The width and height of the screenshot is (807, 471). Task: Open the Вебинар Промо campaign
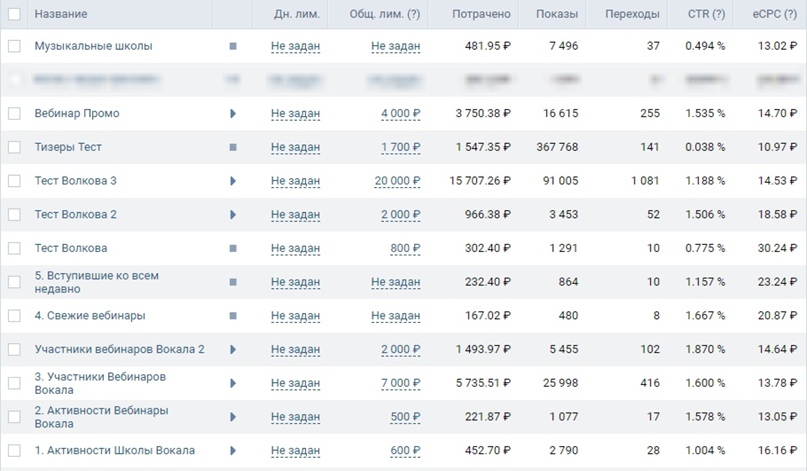(77, 114)
